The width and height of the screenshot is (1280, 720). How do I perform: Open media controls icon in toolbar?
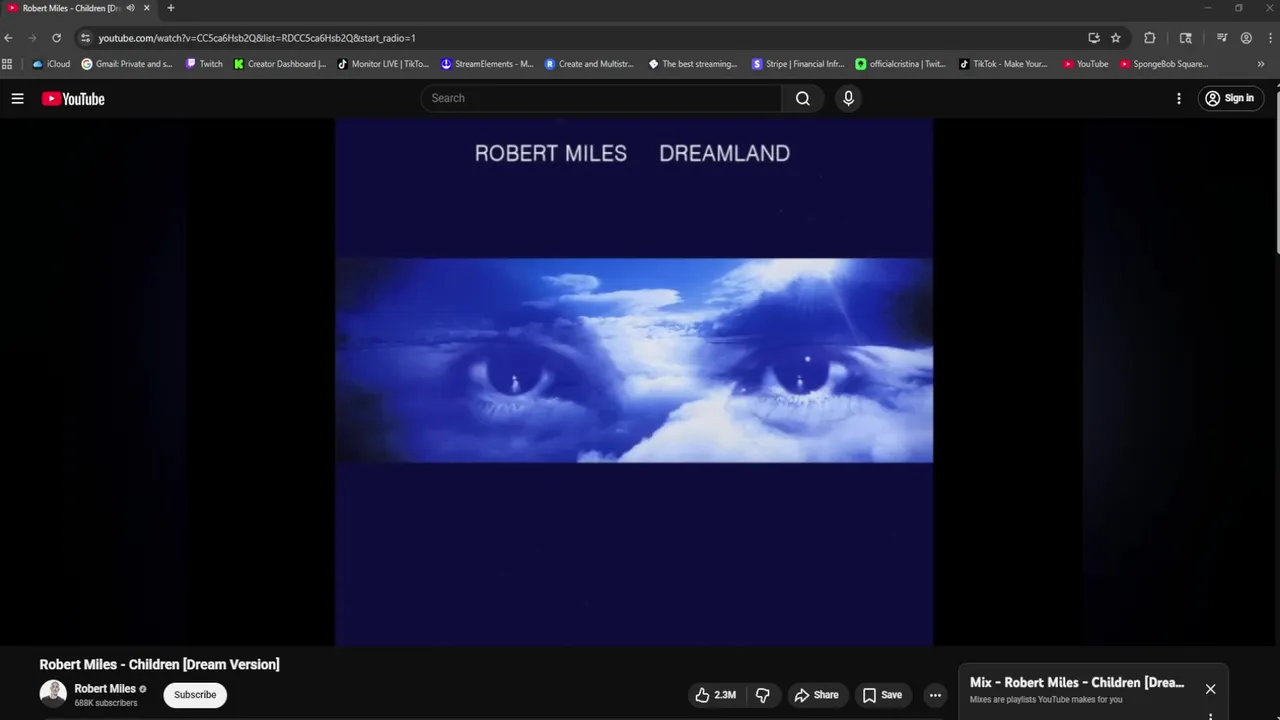pos(1222,38)
